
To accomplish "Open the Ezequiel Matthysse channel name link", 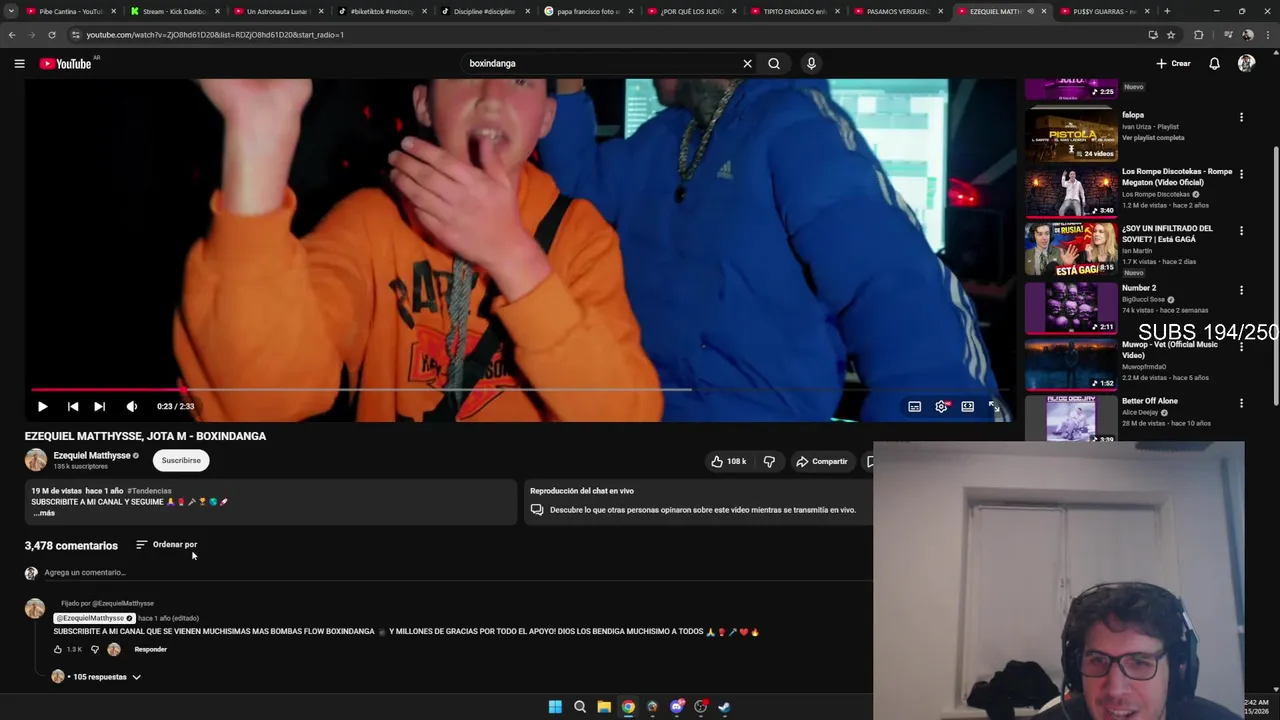I will (92, 455).
